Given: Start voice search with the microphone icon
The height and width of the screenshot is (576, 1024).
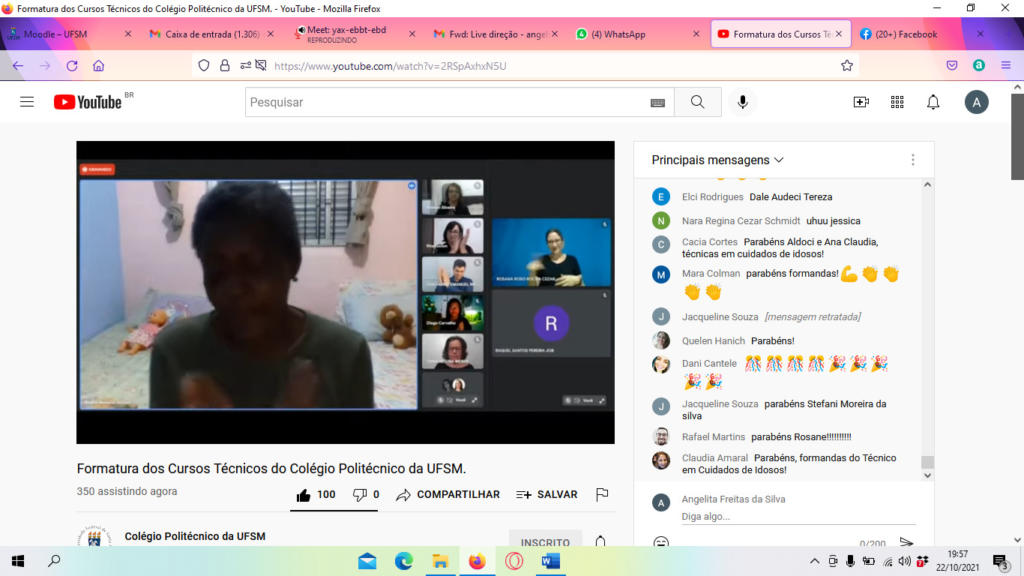Looking at the screenshot, I should pyautogui.click(x=742, y=102).
